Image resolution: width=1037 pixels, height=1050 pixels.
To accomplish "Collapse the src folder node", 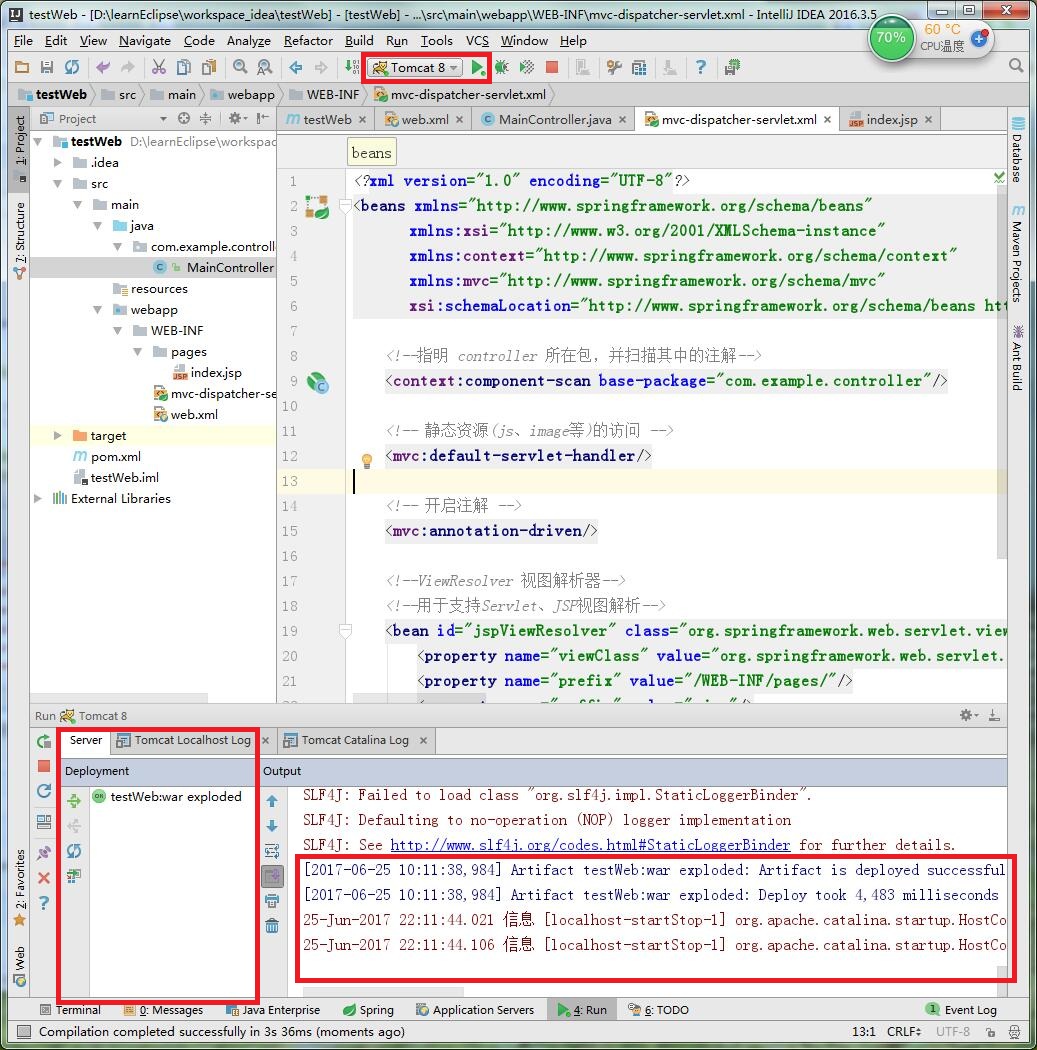I will (x=58, y=183).
